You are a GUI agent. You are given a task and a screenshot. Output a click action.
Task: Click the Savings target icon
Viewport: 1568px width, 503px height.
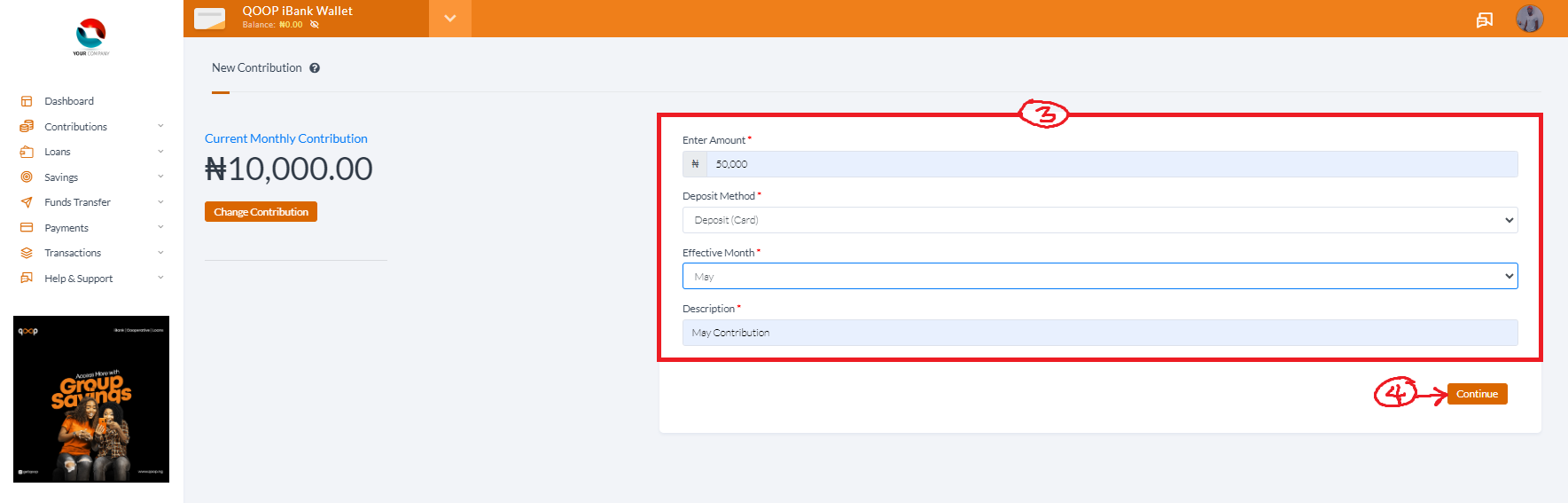[x=27, y=177]
